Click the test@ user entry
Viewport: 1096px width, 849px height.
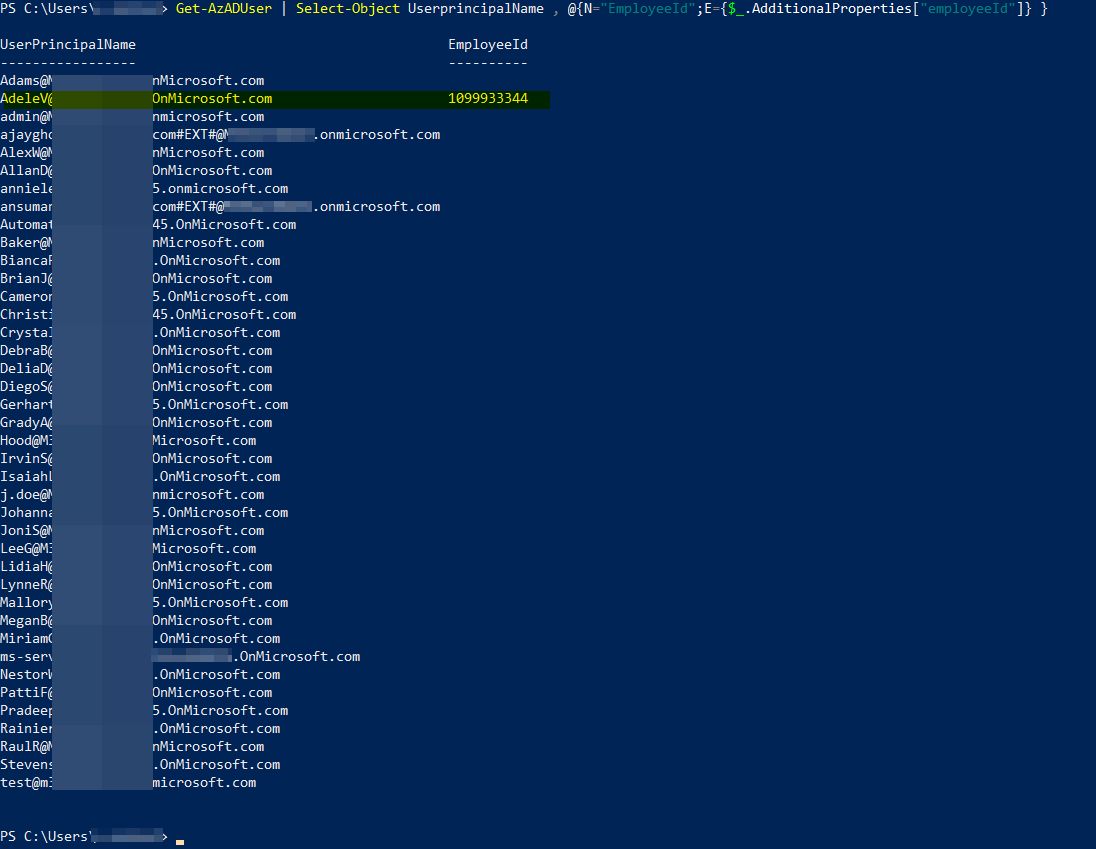[128, 783]
